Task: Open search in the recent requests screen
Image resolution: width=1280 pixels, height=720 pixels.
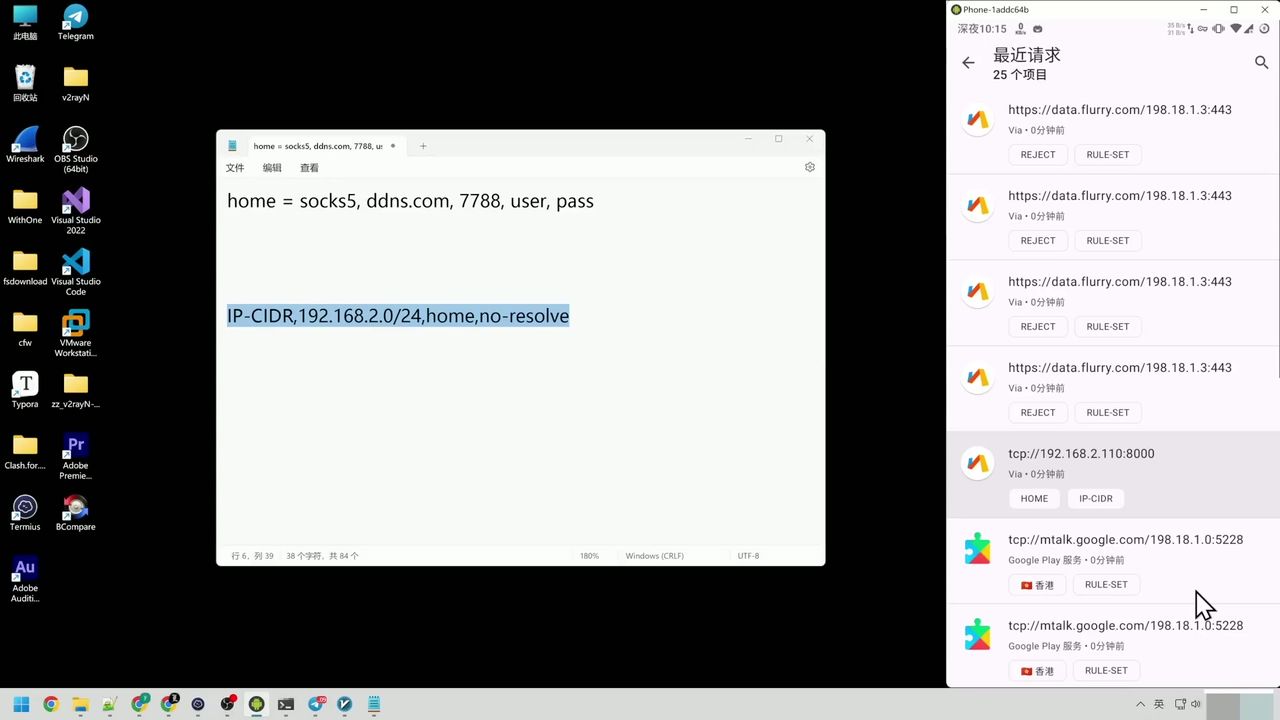Action: (1261, 63)
